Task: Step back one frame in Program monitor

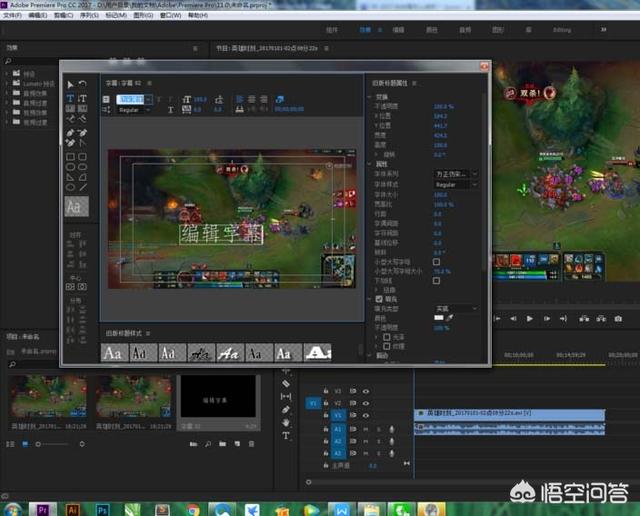Action: 513,318
